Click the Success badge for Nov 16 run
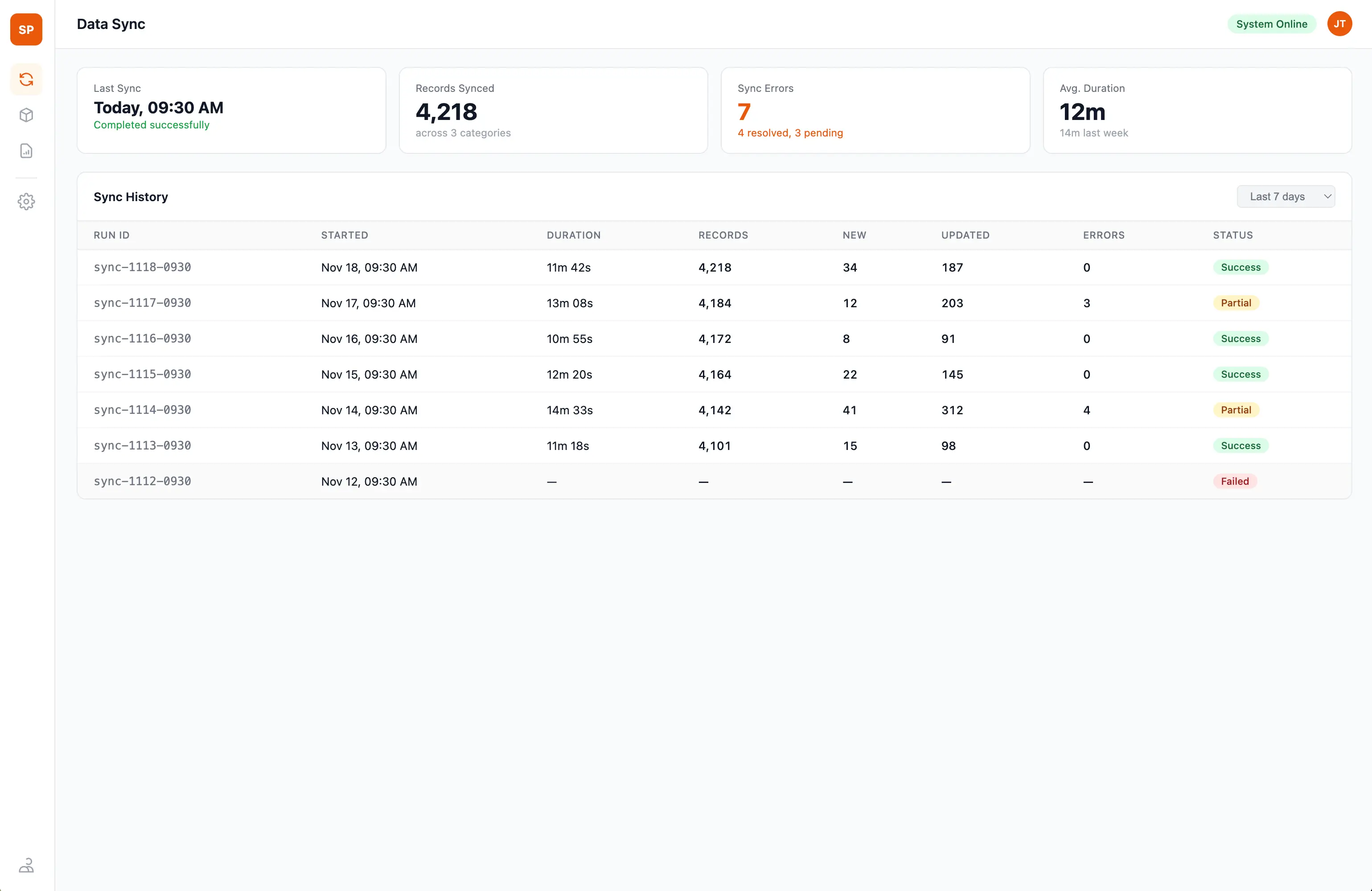Viewport: 1372px width, 891px height. click(1240, 338)
